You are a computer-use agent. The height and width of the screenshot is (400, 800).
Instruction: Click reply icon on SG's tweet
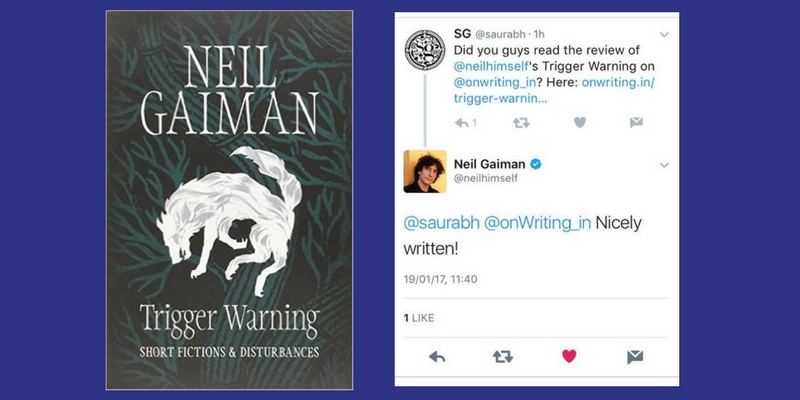point(462,122)
